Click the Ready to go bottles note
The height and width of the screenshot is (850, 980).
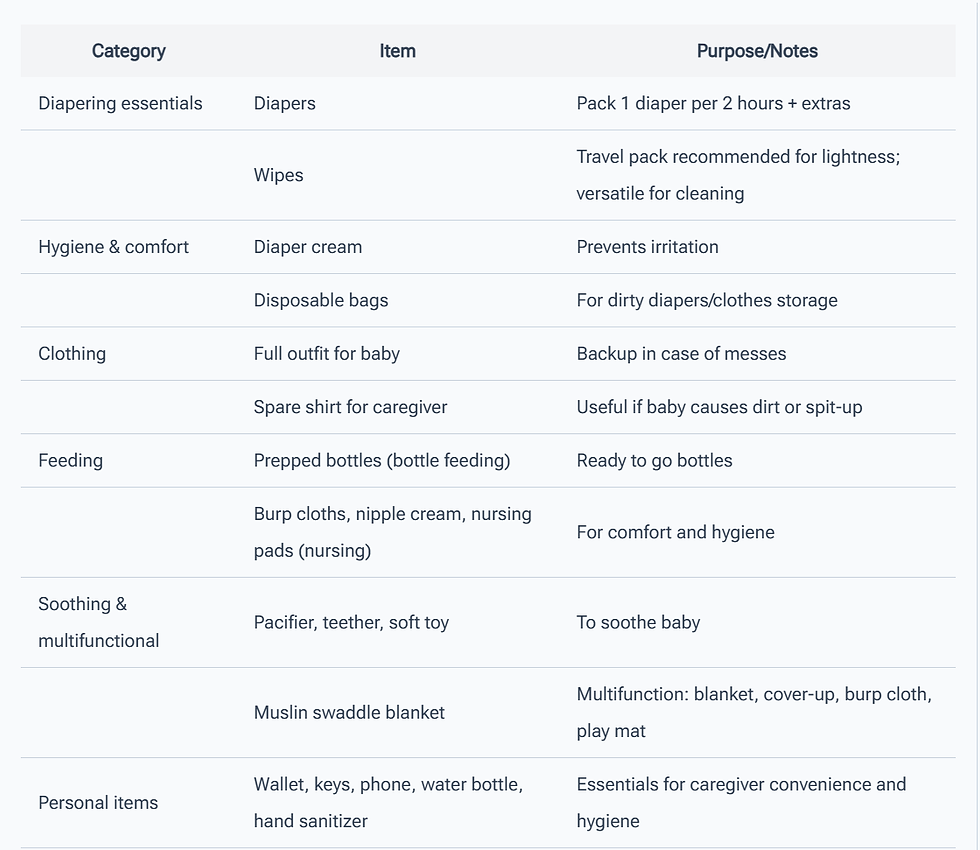pyautogui.click(x=654, y=461)
